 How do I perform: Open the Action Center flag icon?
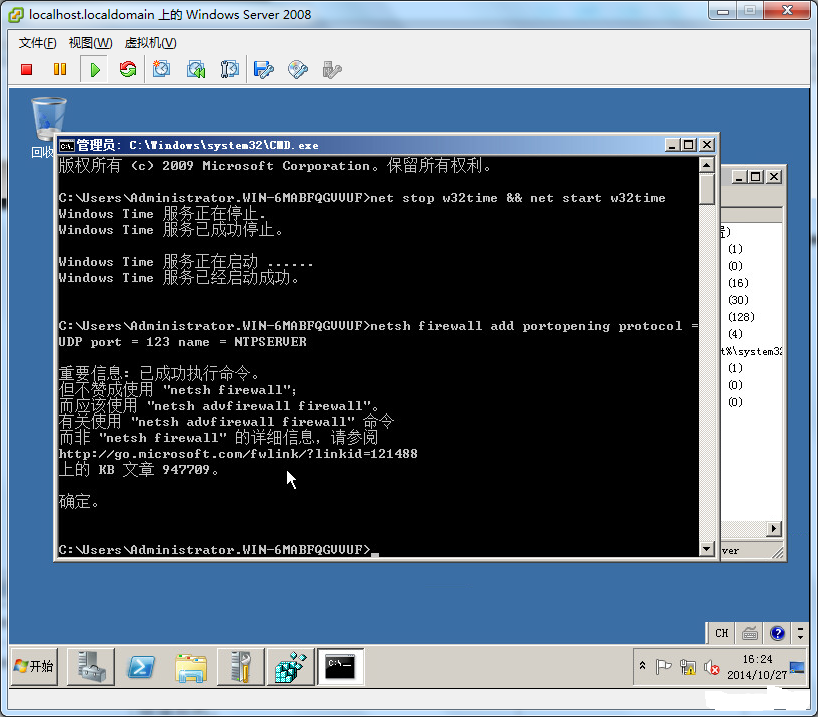(663, 666)
